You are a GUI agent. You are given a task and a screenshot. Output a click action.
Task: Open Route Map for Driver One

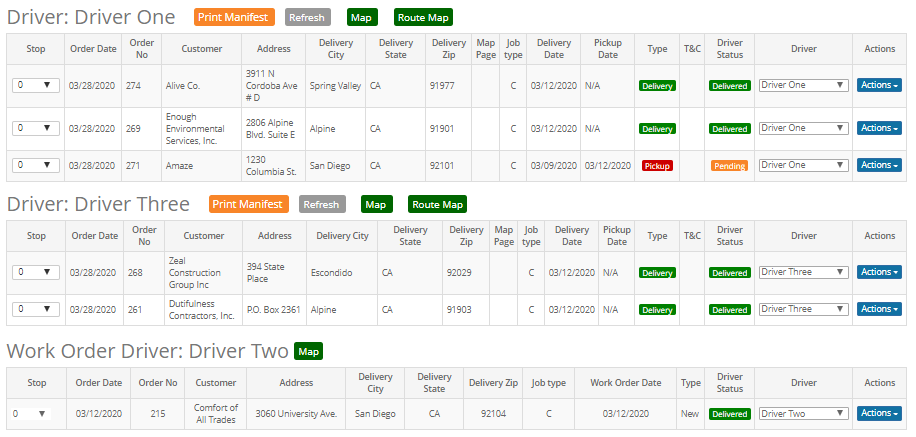tap(423, 17)
